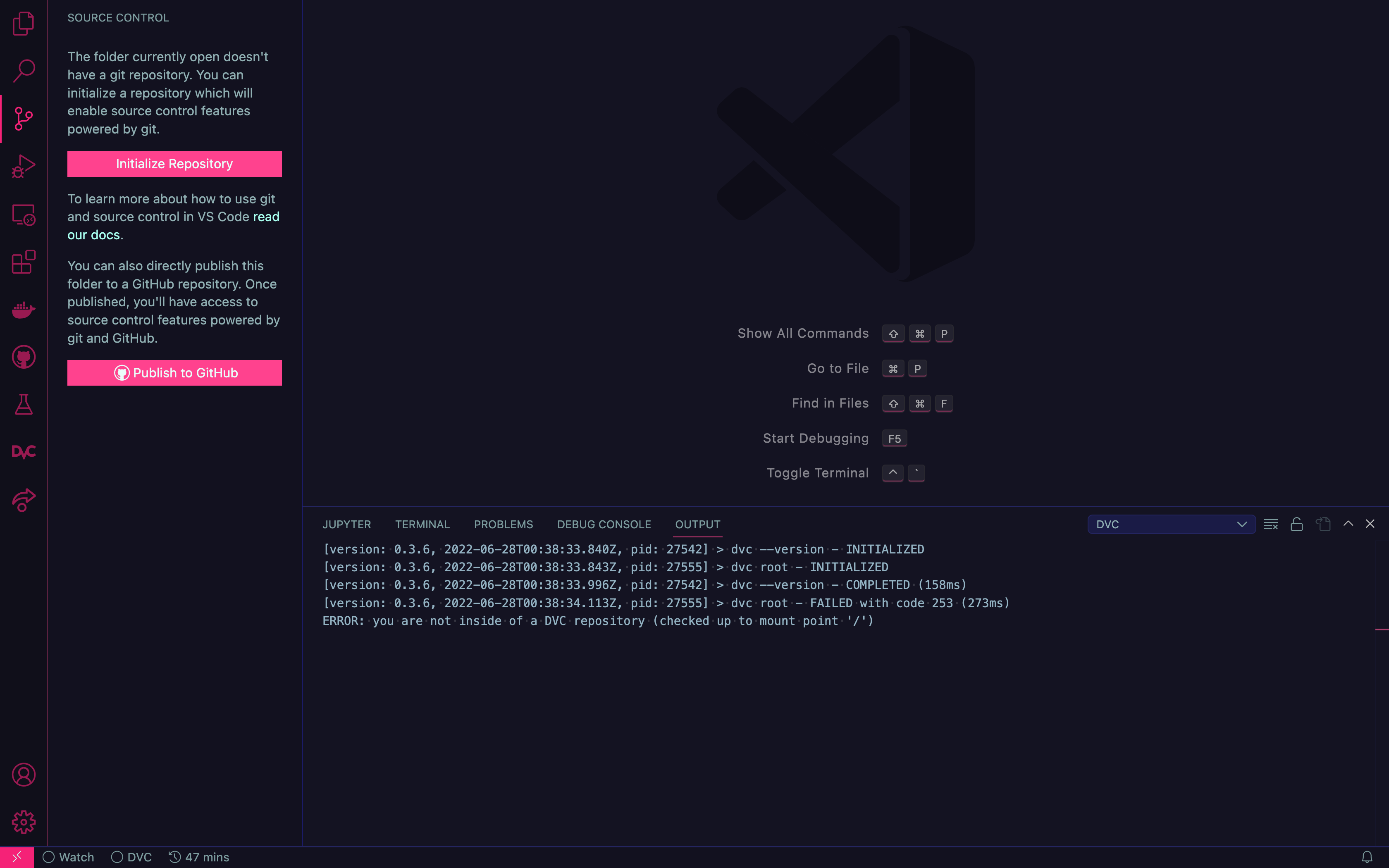
Task: Open the Remote Explorer icon
Action: tap(24, 215)
